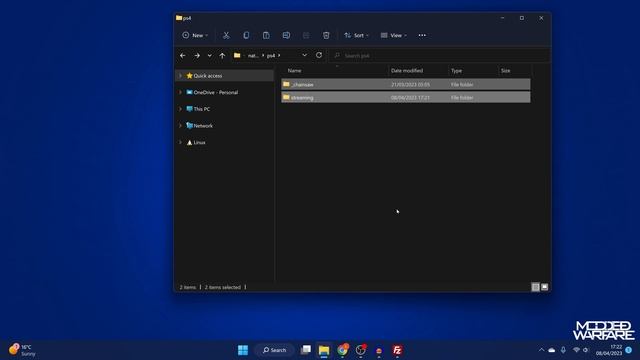Click the microphone tray icon

coord(563,350)
